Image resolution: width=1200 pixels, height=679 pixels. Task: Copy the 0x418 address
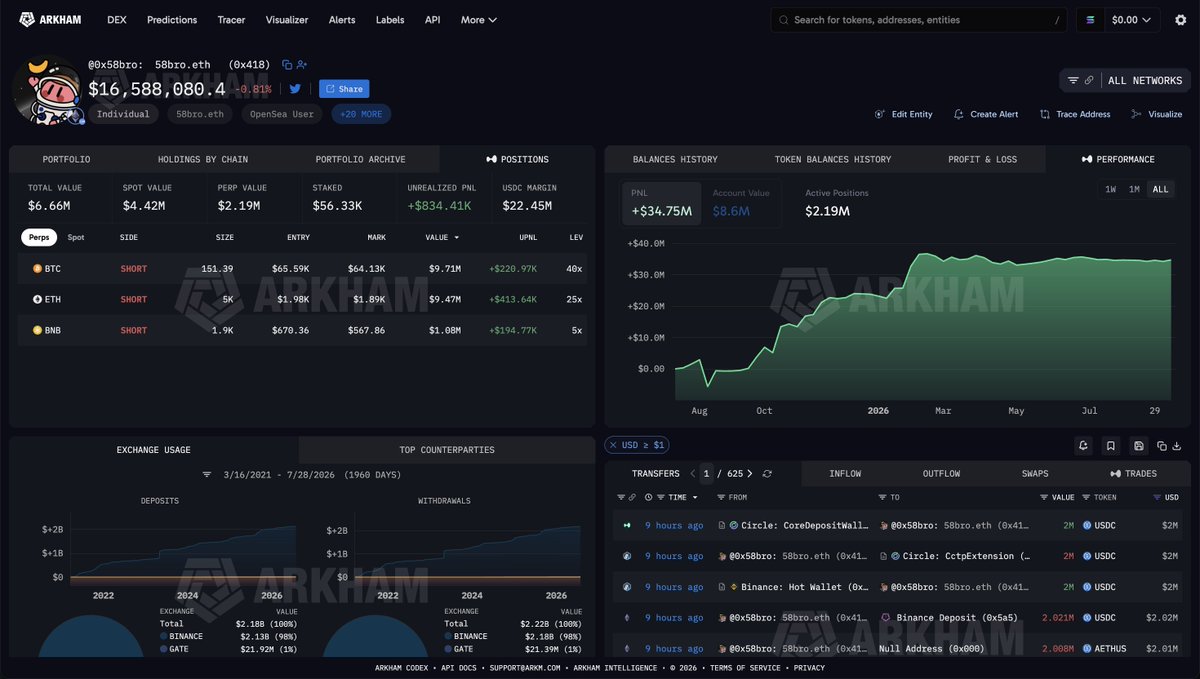287,64
